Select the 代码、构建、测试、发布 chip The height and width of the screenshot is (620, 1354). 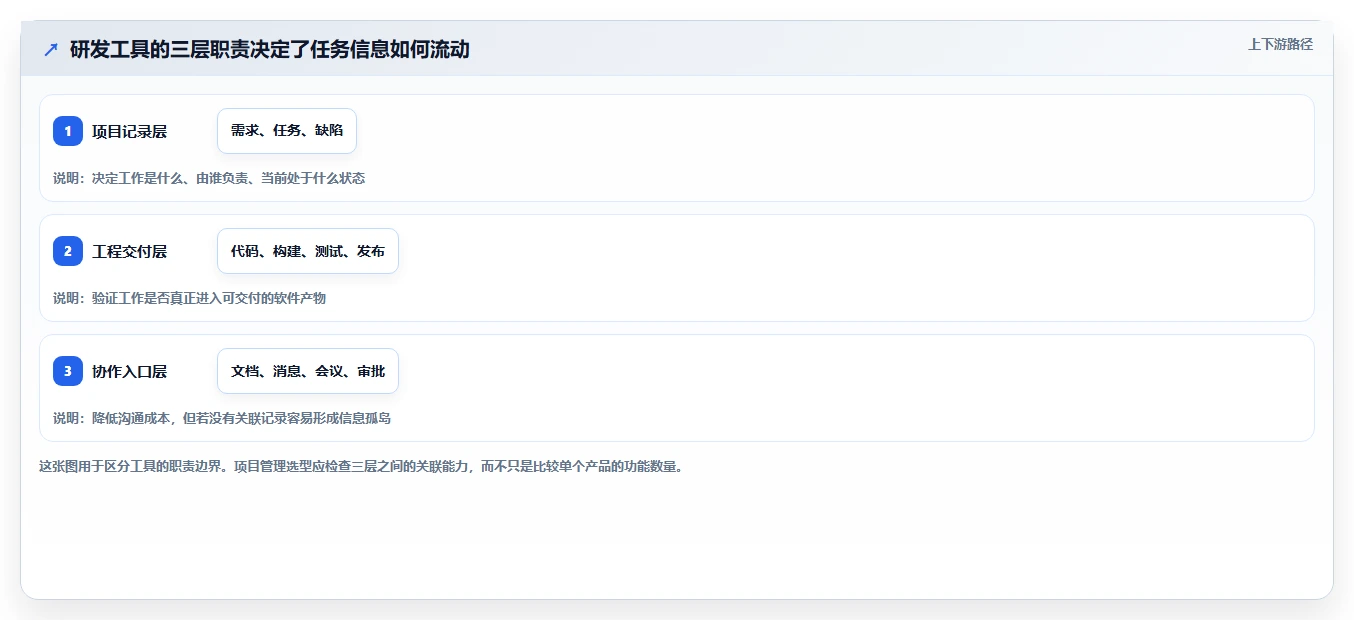tap(308, 251)
